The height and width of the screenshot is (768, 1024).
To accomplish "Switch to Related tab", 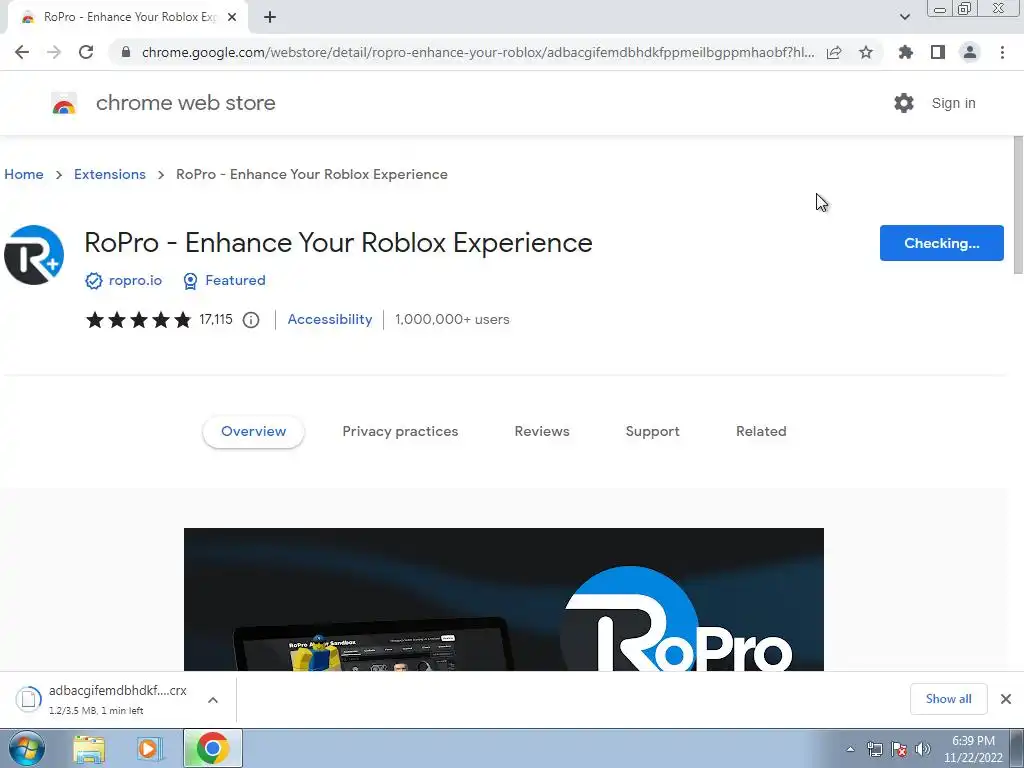I will click(x=761, y=432).
